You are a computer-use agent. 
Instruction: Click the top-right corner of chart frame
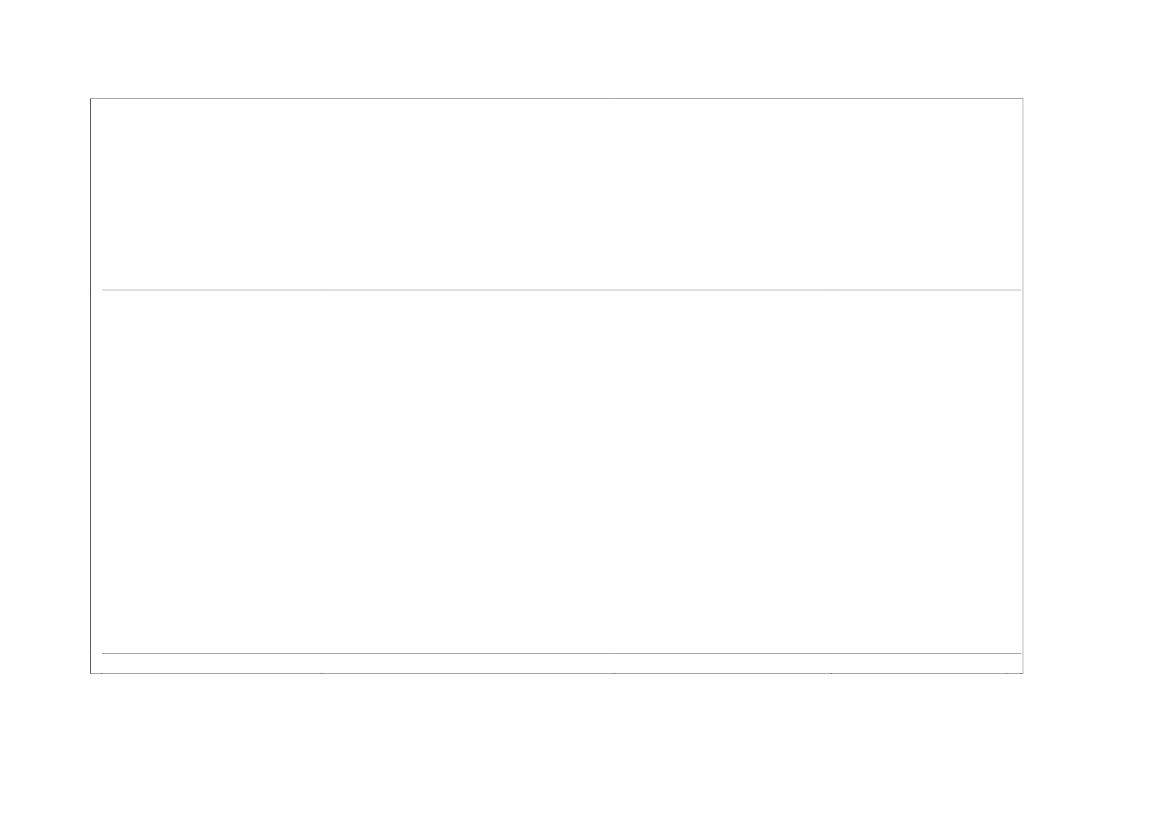click(1023, 98)
